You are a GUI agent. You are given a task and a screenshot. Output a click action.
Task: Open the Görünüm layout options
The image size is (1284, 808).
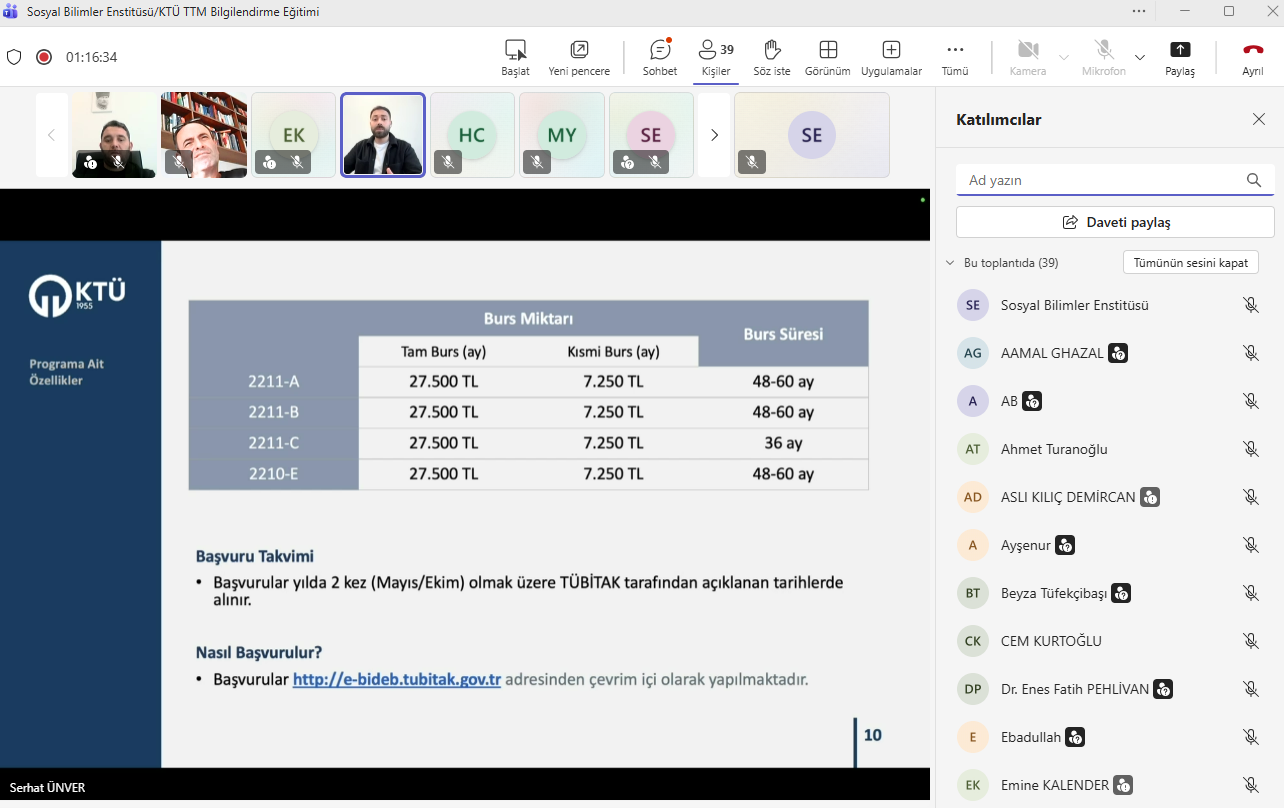click(827, 51)
